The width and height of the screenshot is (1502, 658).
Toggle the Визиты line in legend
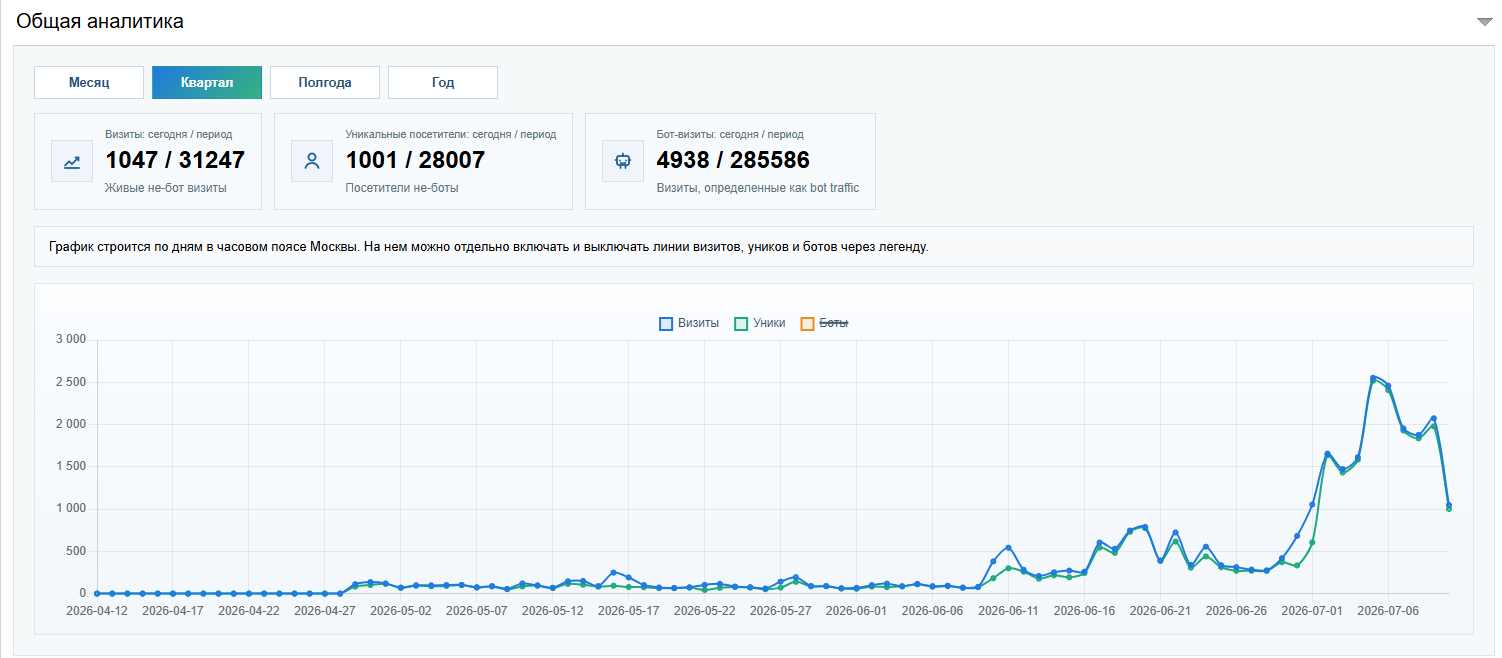(689, 323)
